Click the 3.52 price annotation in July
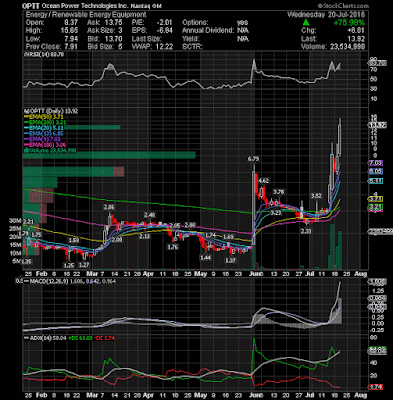This screenshot has height=400, width=393. pyautogui.click(x=316, y=196)
